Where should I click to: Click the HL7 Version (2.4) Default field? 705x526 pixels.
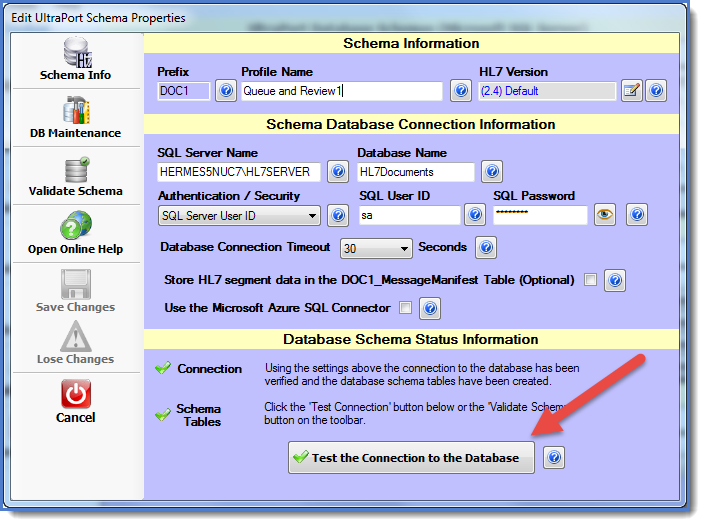click(547, 91)
